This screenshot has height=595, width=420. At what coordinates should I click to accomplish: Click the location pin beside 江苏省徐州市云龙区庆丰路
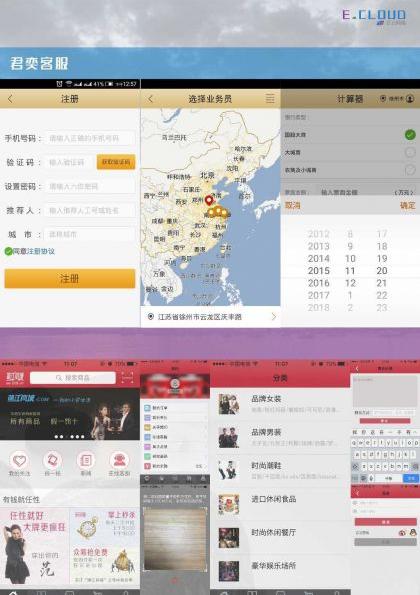[x=151, y=316]
